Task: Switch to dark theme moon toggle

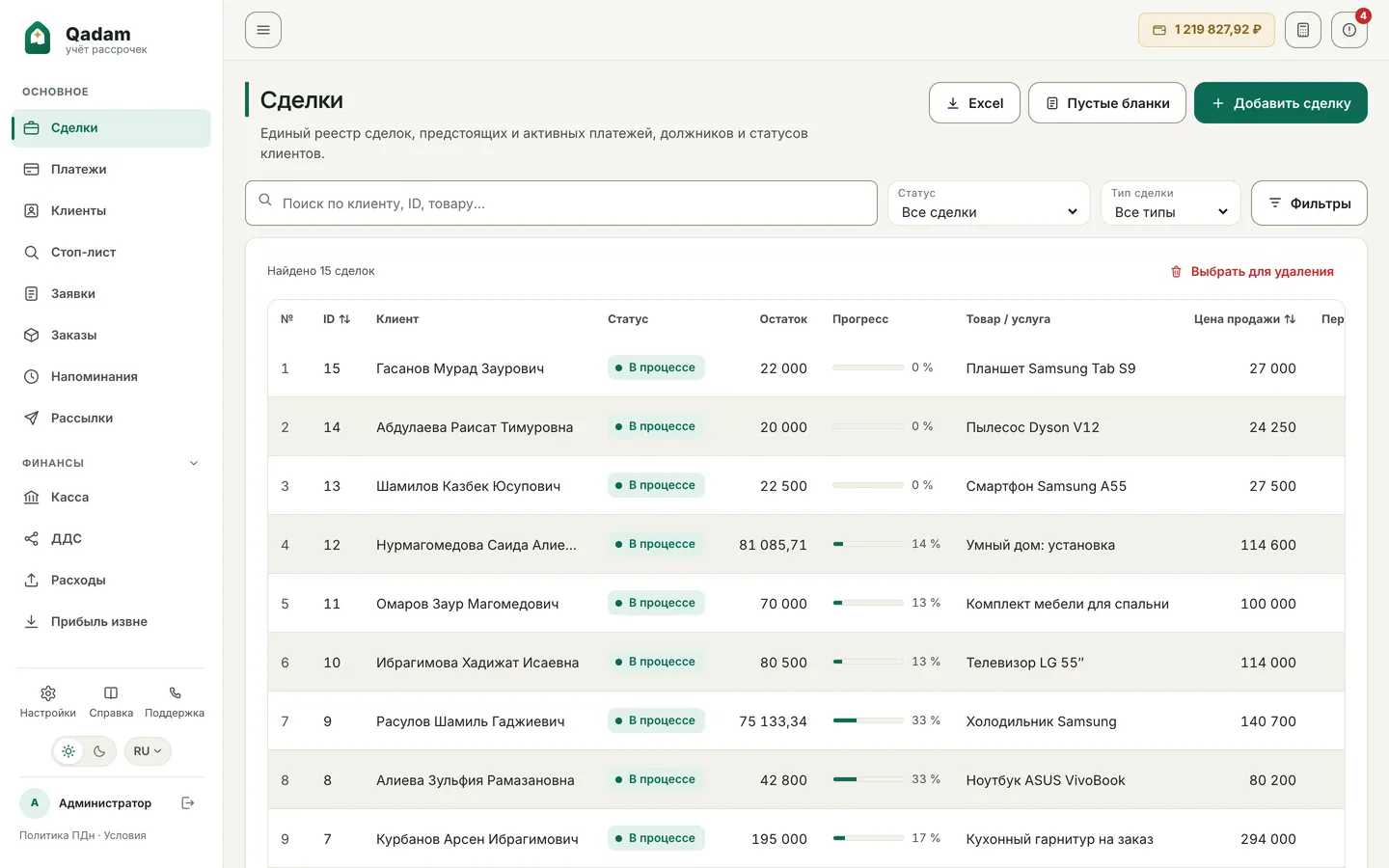Action: [x=99, y=751]
